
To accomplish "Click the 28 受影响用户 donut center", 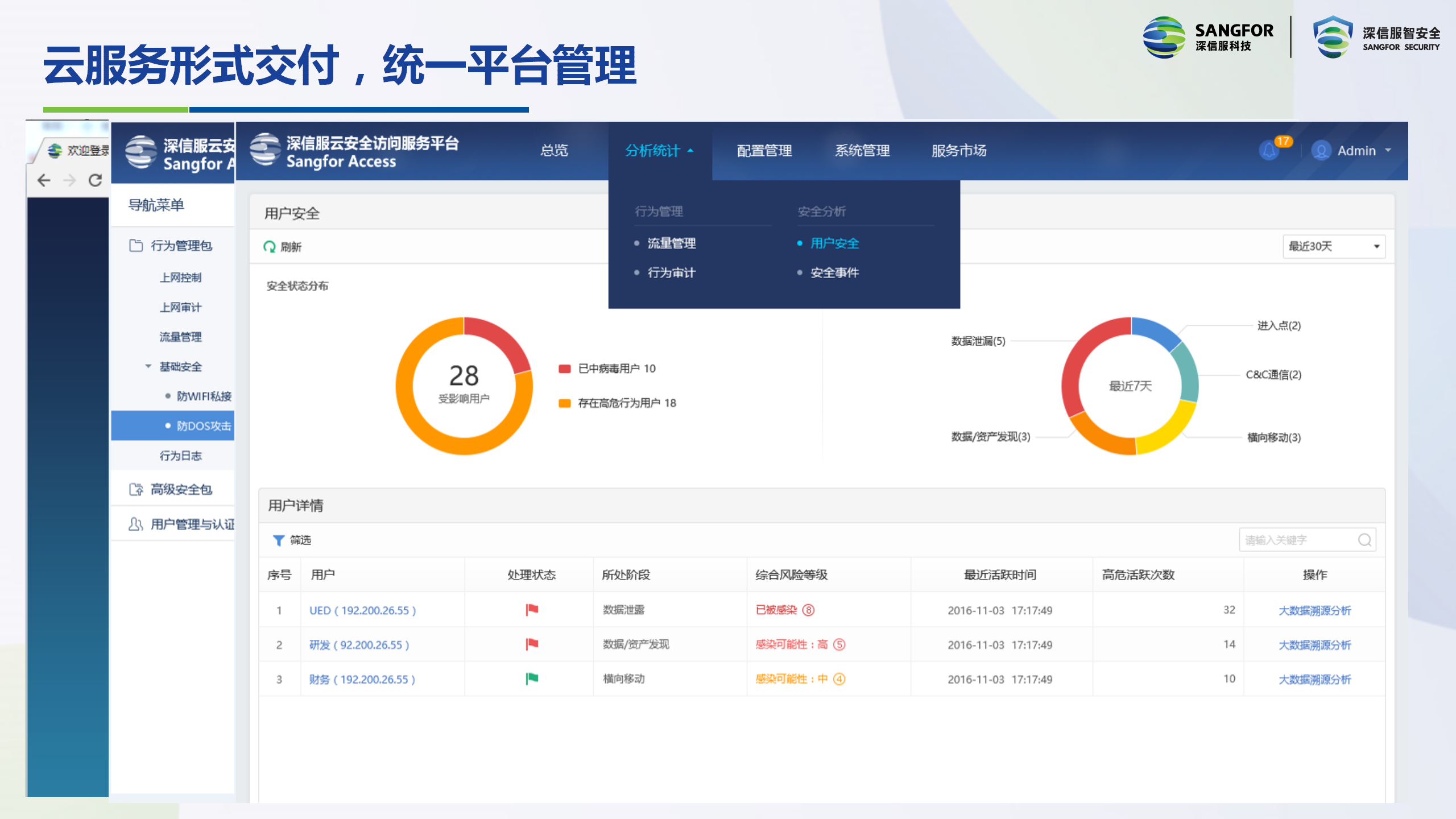I will tap(464, 383).
